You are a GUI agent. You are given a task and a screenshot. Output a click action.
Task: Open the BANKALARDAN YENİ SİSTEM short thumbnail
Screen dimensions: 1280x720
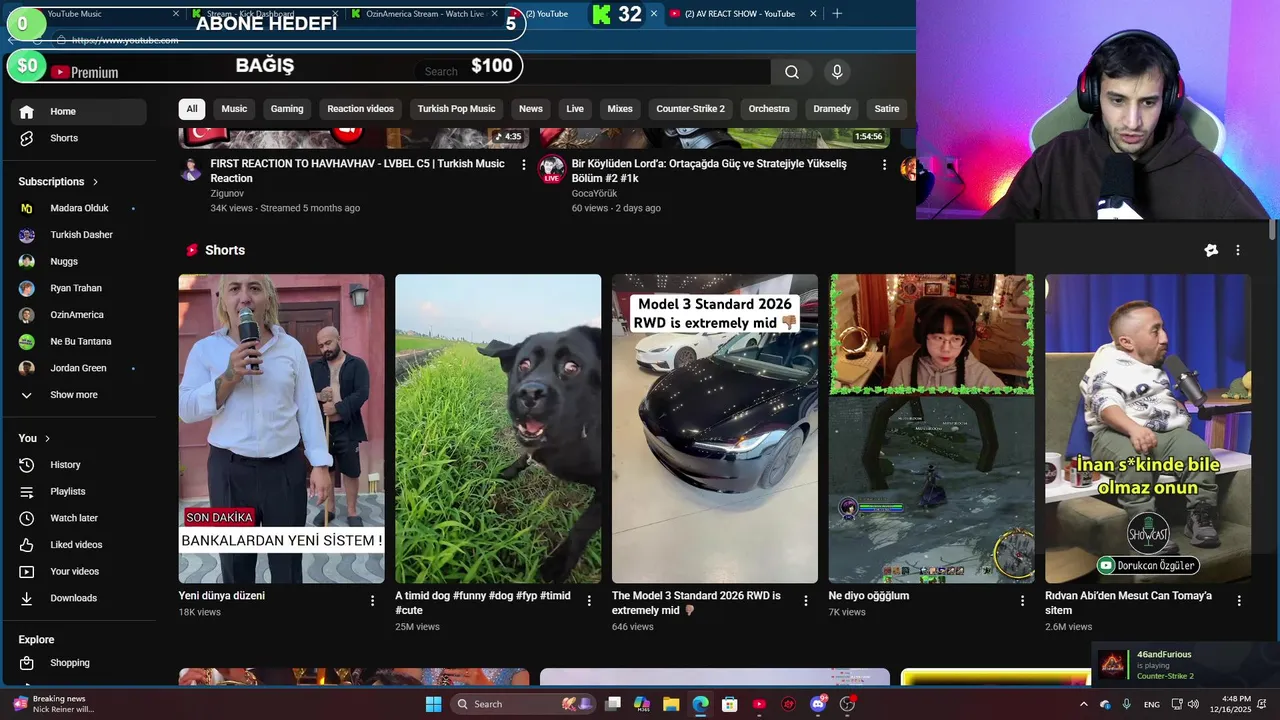tap(281, 429)
